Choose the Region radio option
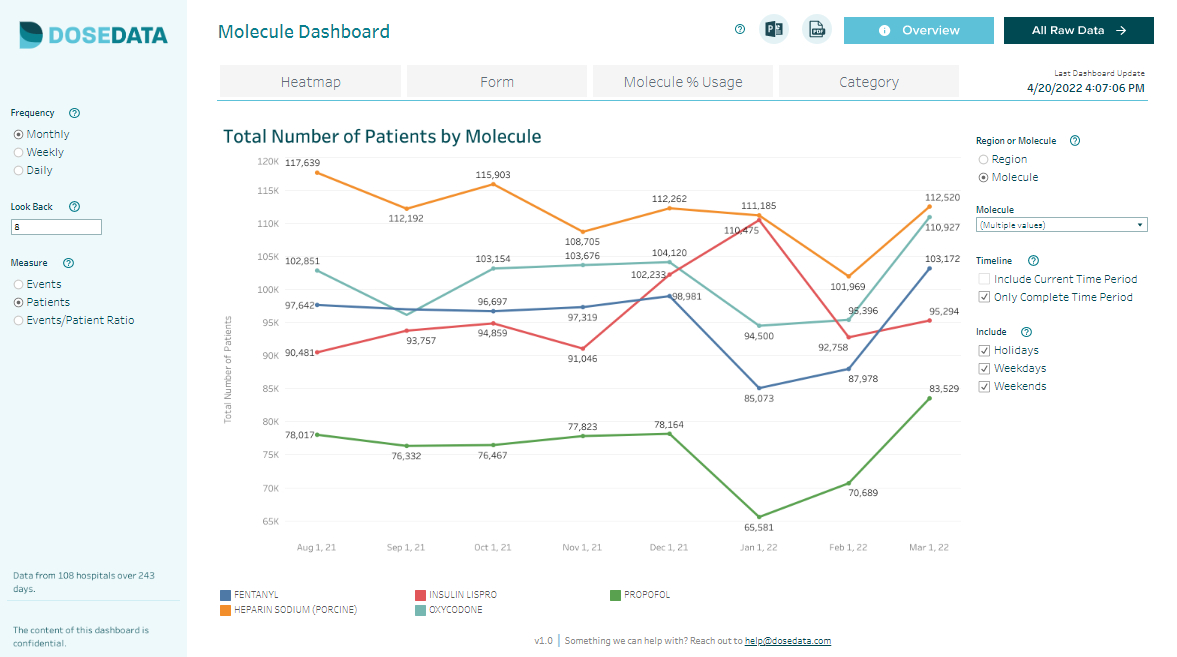Image resolution: width=1177 pixels, height=657 pixels. tap(983, 160)
